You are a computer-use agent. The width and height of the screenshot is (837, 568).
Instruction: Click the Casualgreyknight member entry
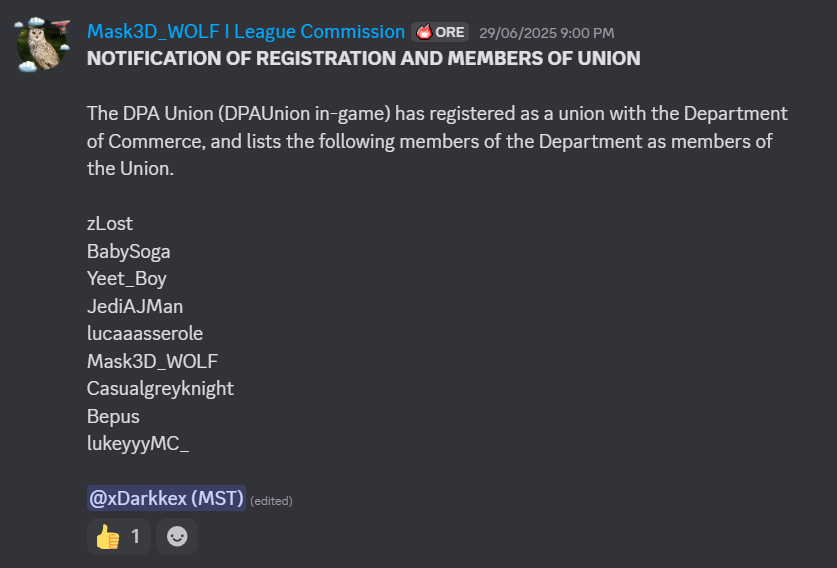click(160, 389)
